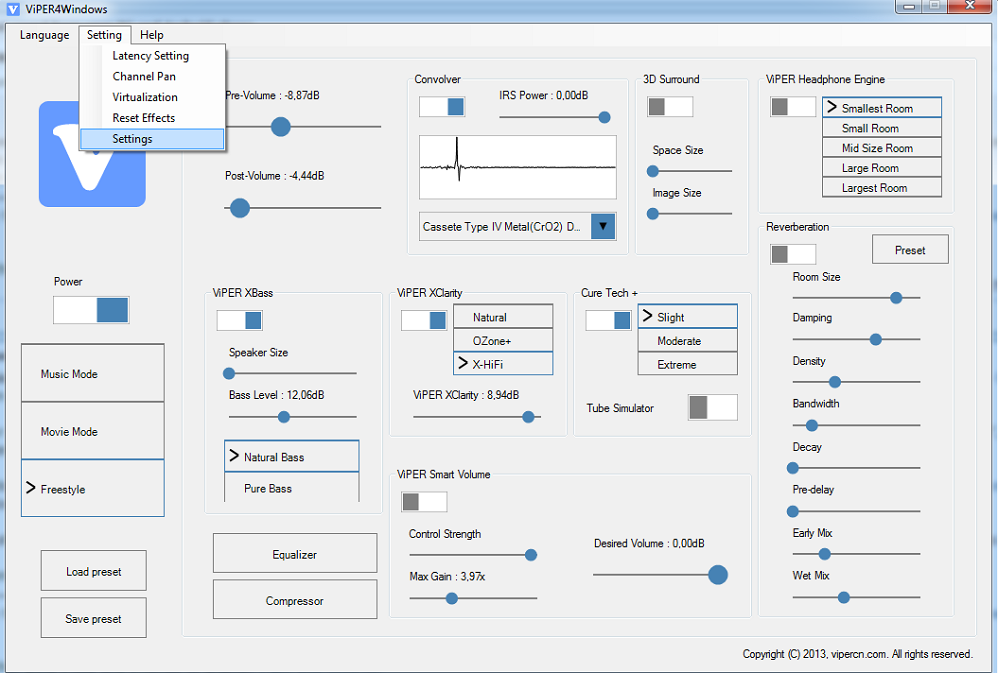Click the Max Gain slider handle
This screenshot has height=673, width=998.
click(452, 599)
